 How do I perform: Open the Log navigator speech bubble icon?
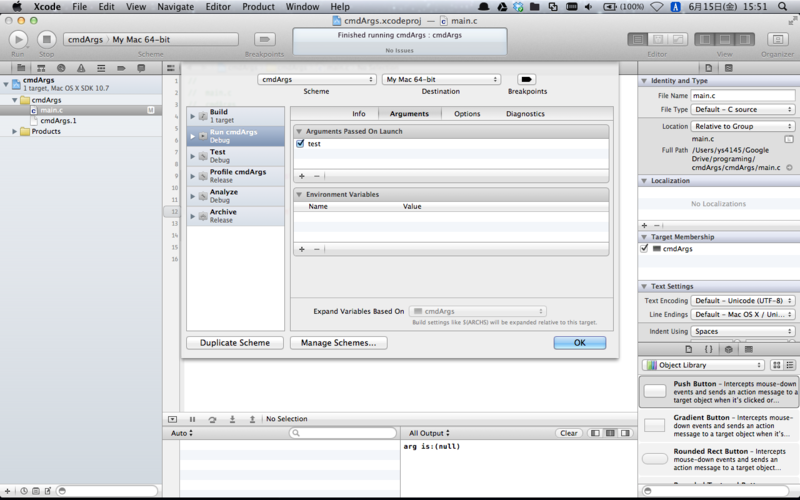(x=141, y=68)
